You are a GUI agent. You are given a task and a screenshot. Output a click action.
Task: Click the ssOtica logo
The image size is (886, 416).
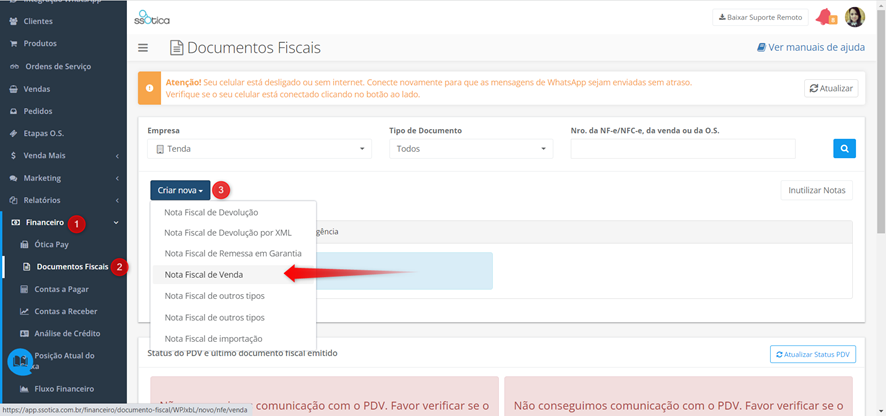(x=151, y=18)
